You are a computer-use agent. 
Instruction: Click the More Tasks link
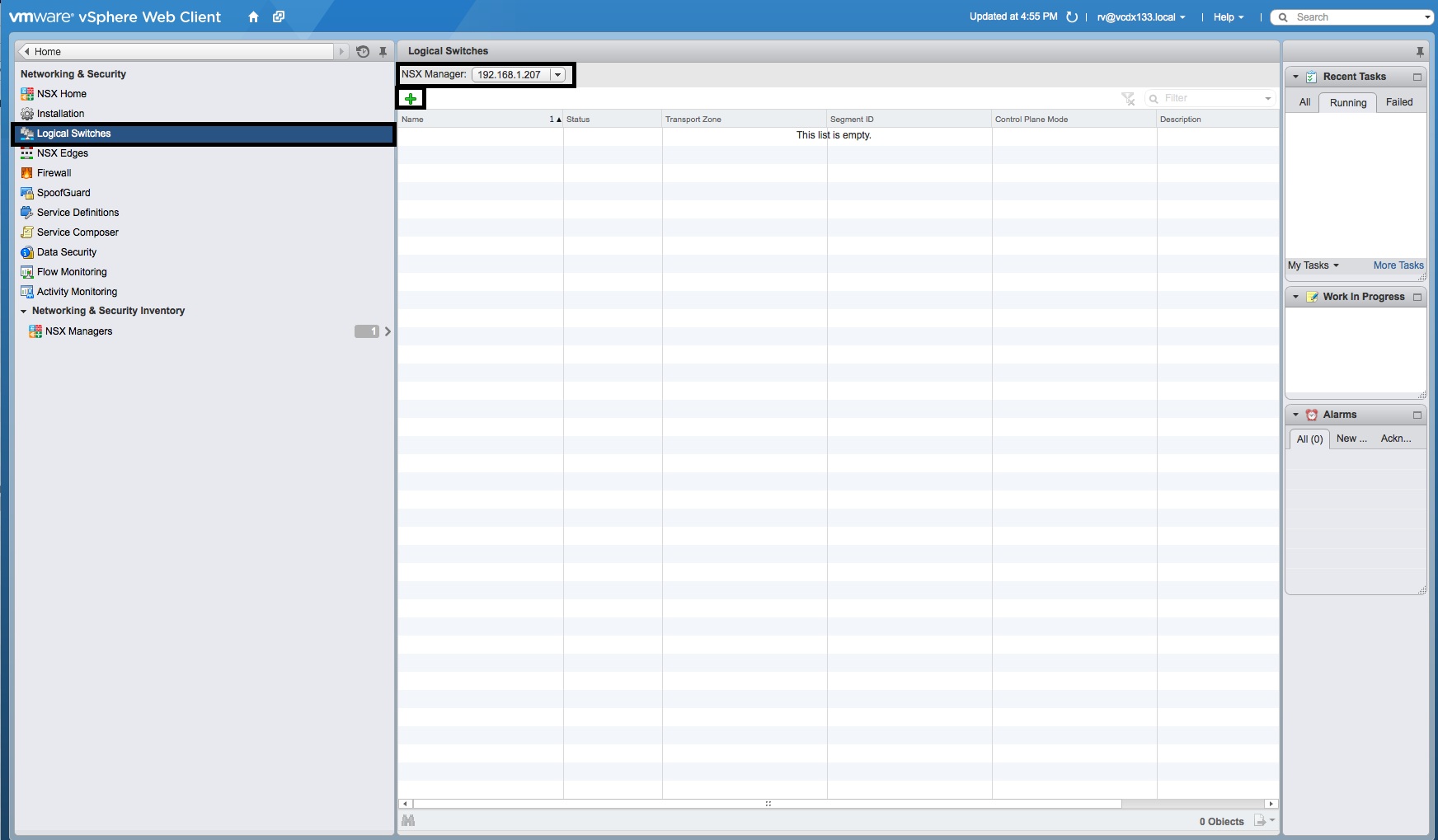click(x=1398, y=265)
